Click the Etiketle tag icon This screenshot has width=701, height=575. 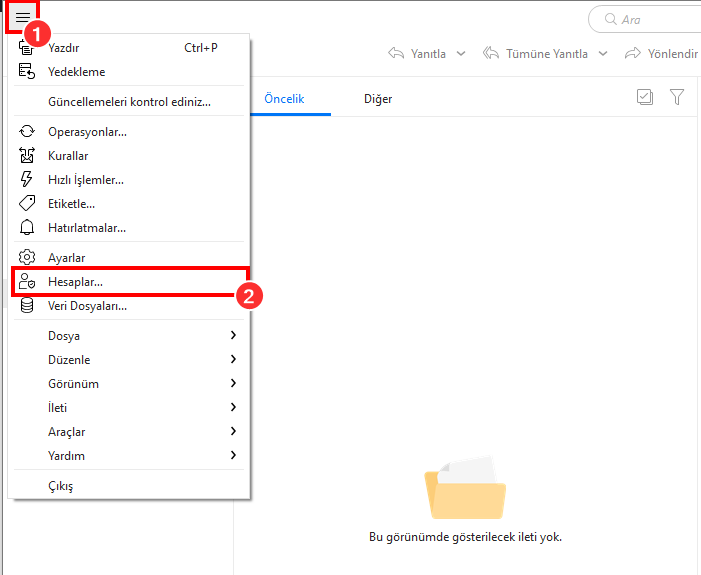(27, 204)
